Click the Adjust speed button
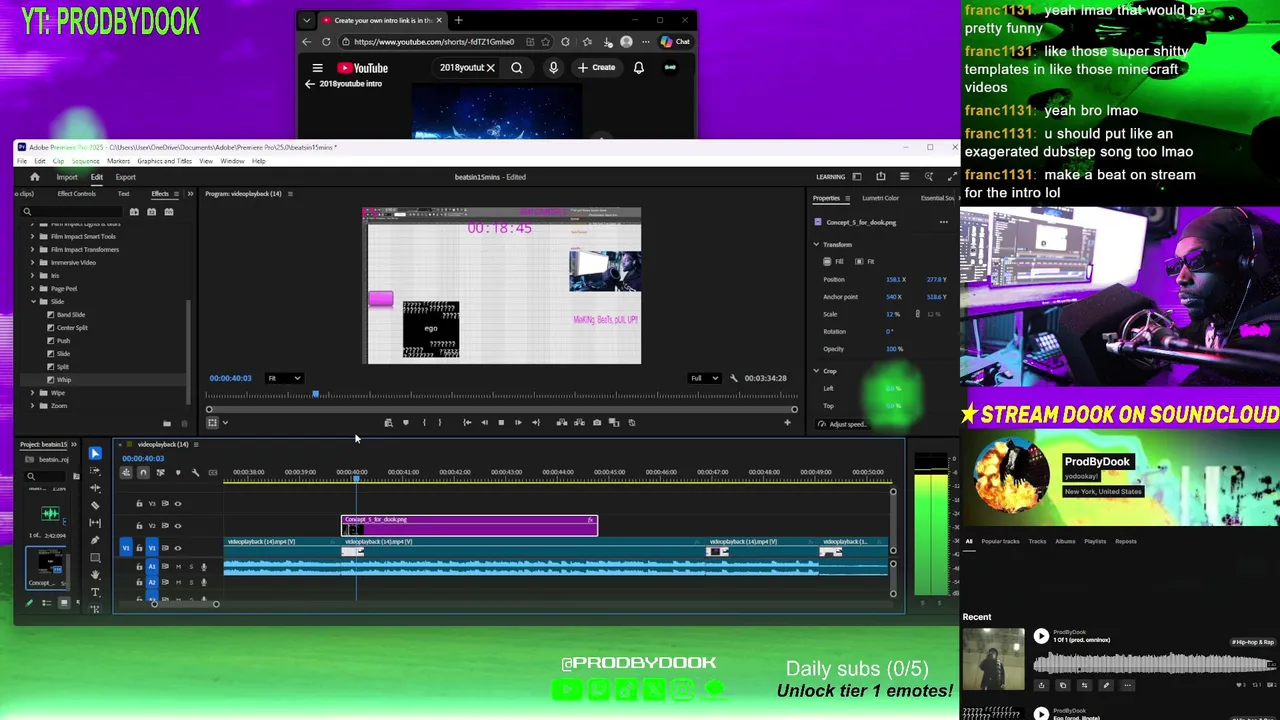This screenshot has height=720, width=1280. pos(842,424)
